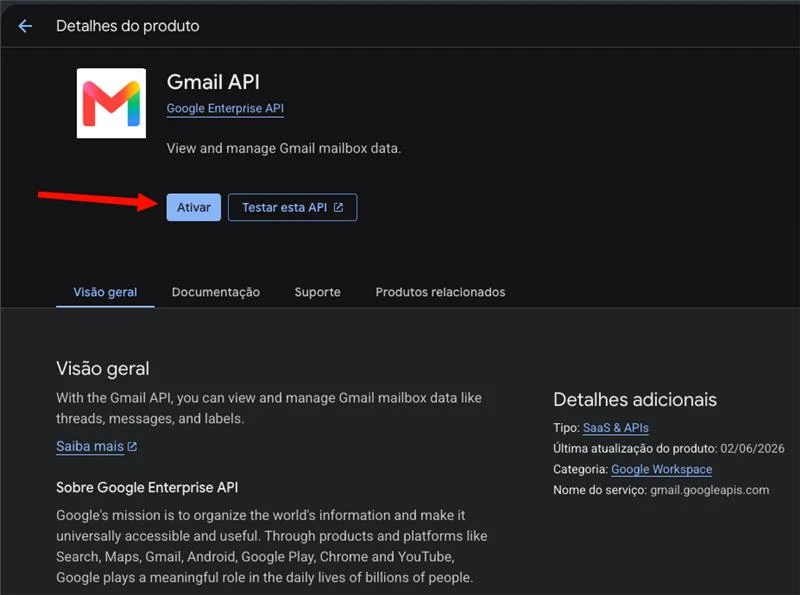Screen dimensions: 800x595
Task: Click 'View and manage Gmail mailbox data.' text
Action: (x=284, y=148)
